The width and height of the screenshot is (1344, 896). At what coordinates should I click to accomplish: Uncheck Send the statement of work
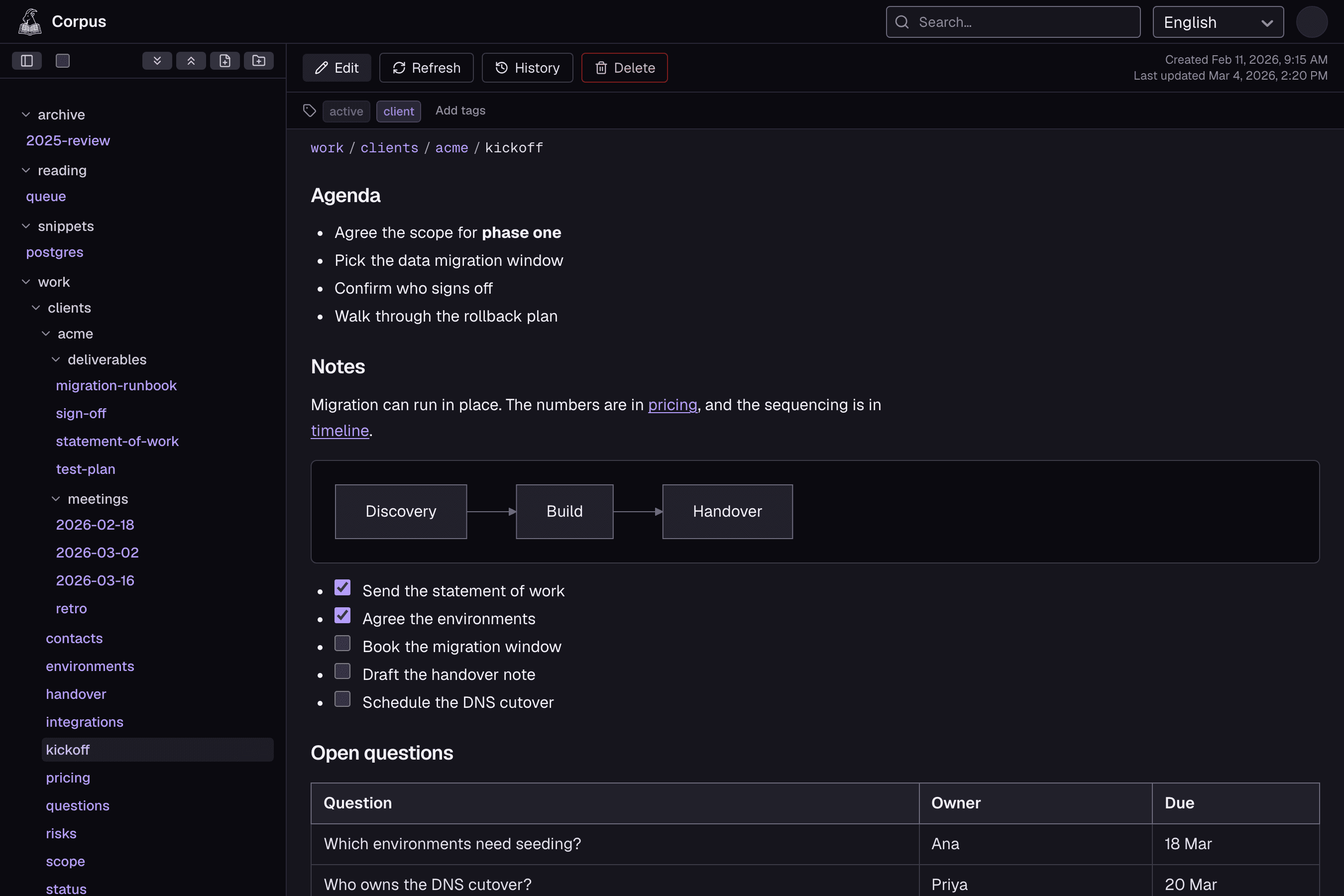(x=342, y=587)
